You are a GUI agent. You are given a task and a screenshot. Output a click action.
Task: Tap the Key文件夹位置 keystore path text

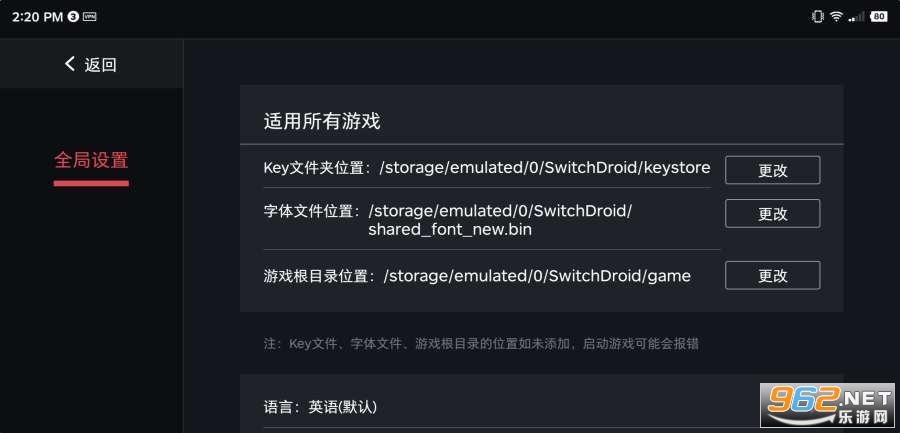click(487, 167)
